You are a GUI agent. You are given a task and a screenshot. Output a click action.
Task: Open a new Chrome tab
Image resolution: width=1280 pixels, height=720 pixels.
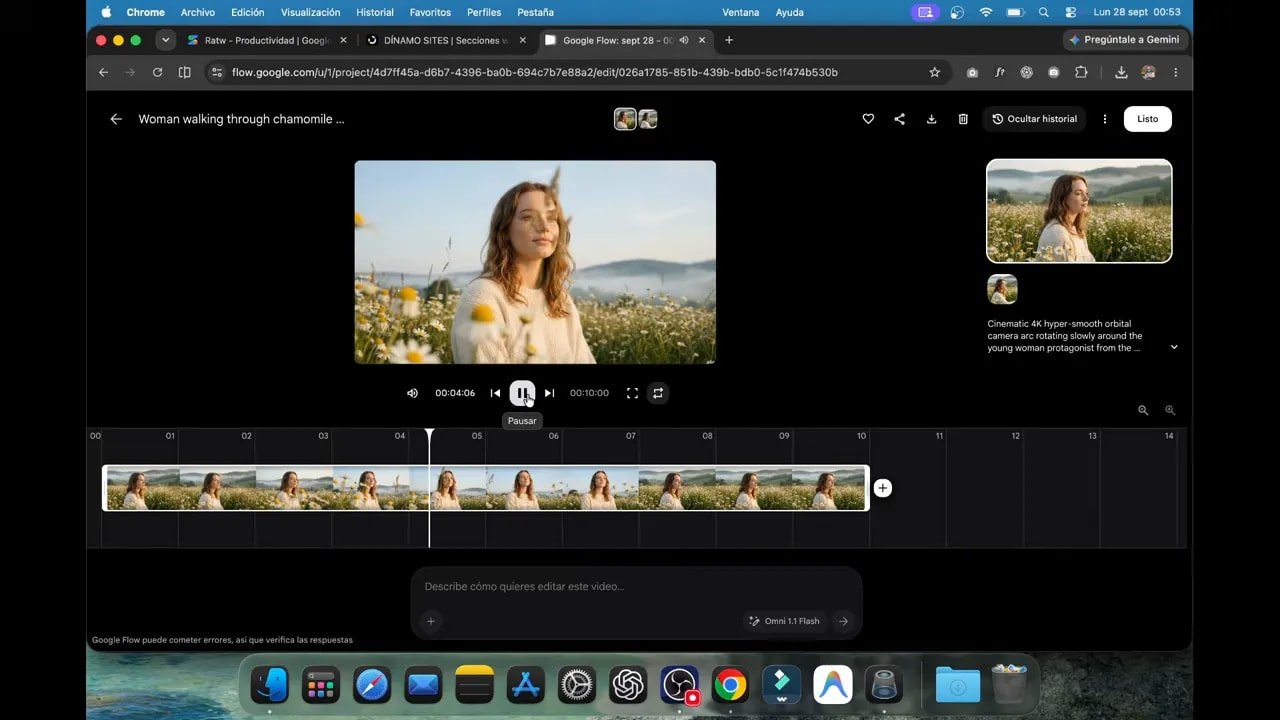(x=729, y=40)
